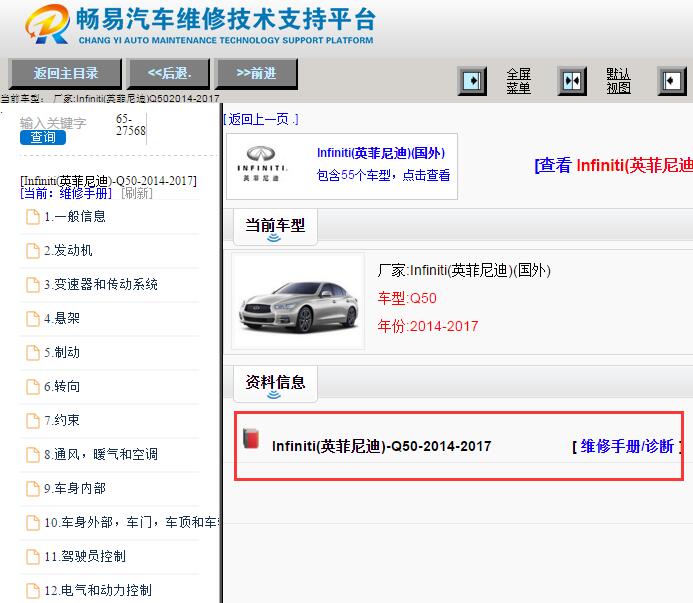The image size is (693, 603).
Task: Click the folder icon beside 12.电气和动力控制
Action: point(33,591)
